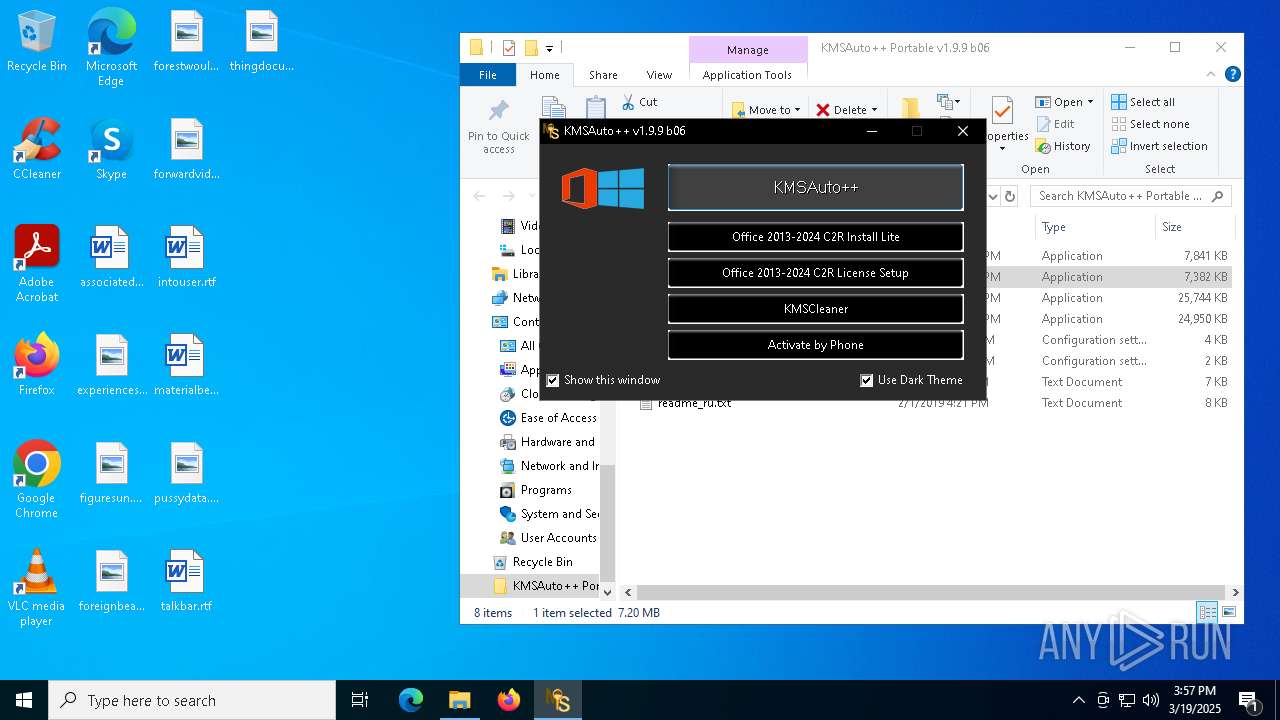Viewport: 1280px width, 720px height.
Task: Open Office 2013-2024 C2R Install Lite
Action: click(x=815, y=237)
